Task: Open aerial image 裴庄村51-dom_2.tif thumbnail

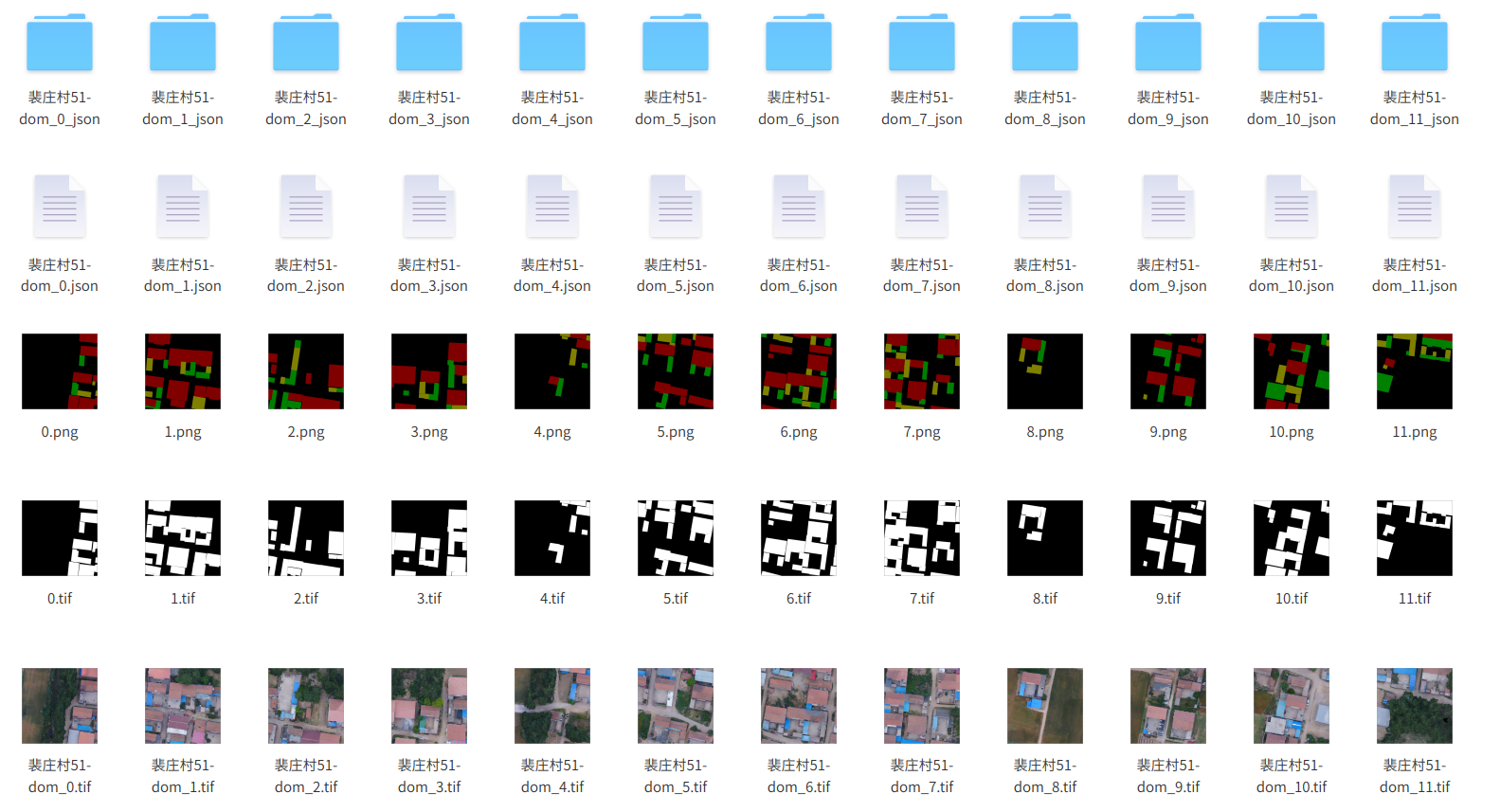Action: coord(306,706)
